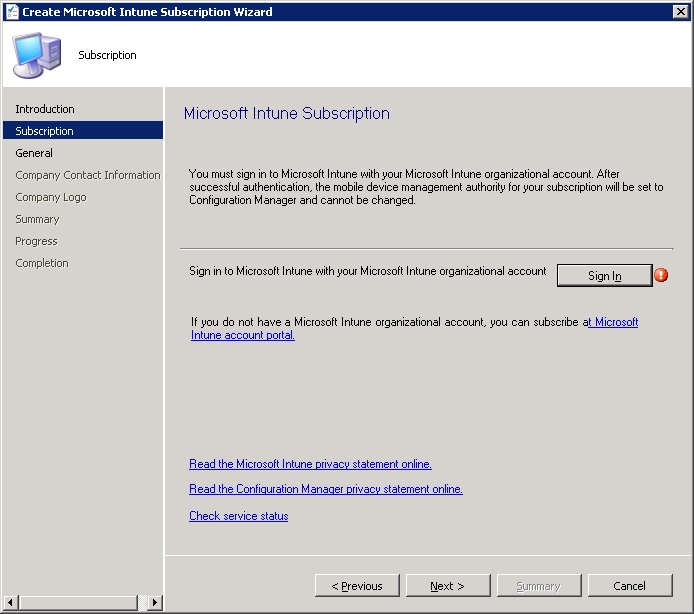The height and width of the screenshot is (614, 694).
Task: Jump to the General step in the sidebar
Action: pos(34,153)
